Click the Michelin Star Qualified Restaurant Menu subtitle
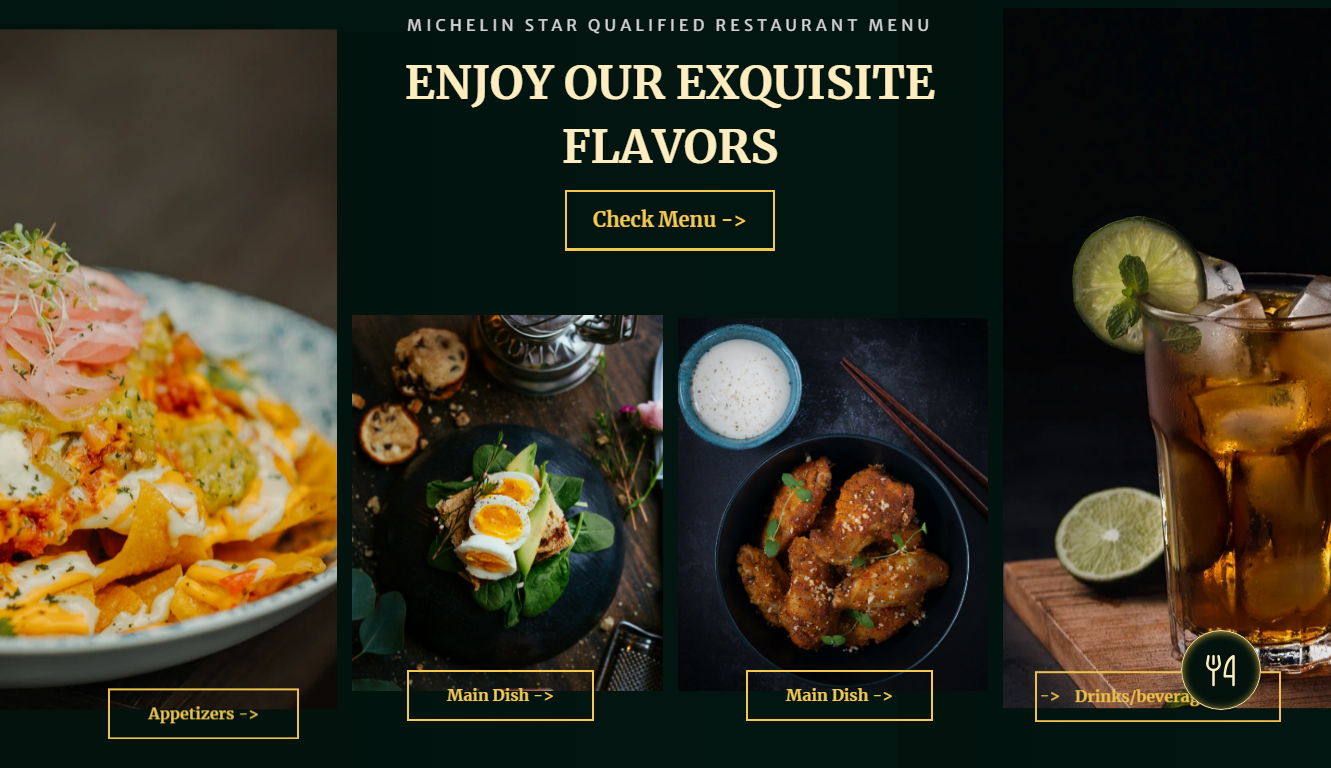Image resolution: width=1331 pixels, height=768 pixels. pyautogui.click(x=670, y=25)
